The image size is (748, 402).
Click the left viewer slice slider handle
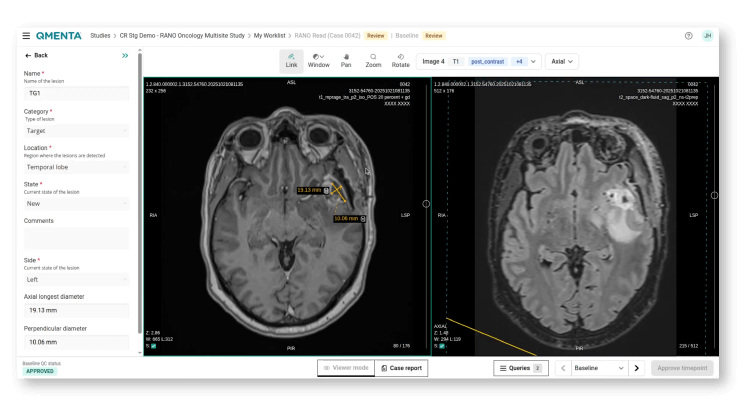pyautogui.click(x=426, y=204)
